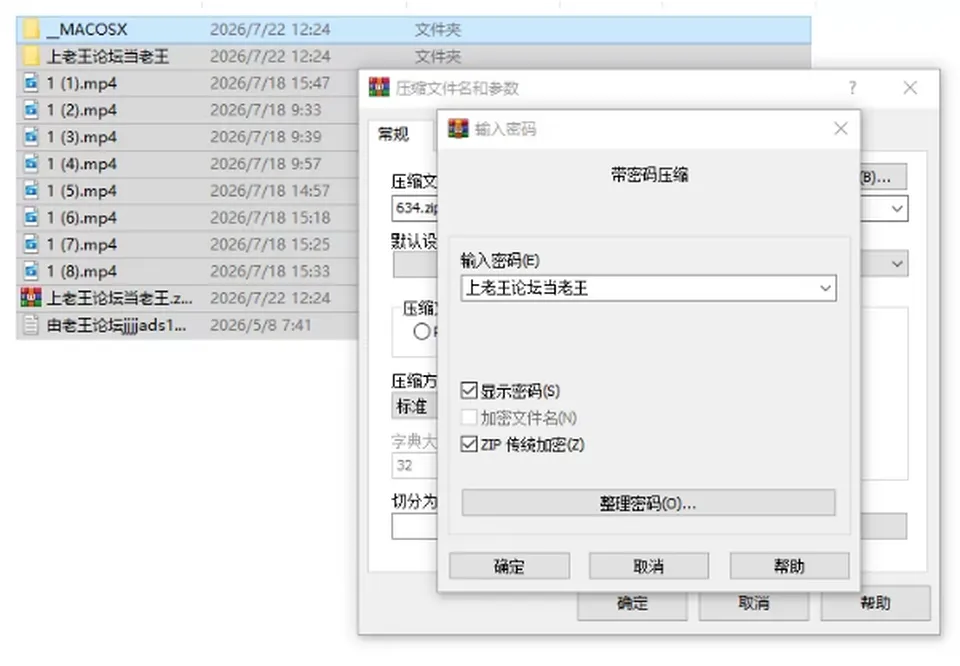Click 帮助 in the 输入密码 dialog

(789, 566)
